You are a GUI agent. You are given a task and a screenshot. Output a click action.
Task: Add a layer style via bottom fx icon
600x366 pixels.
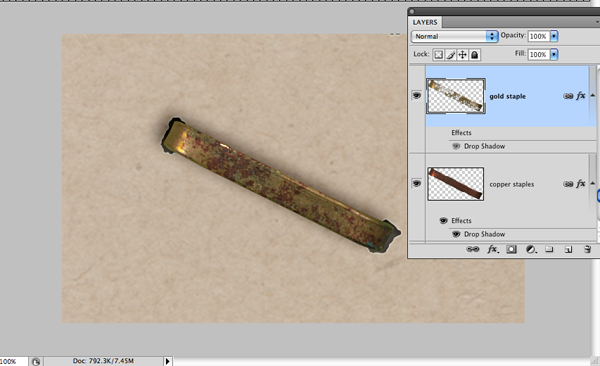(x=492, y=250)
